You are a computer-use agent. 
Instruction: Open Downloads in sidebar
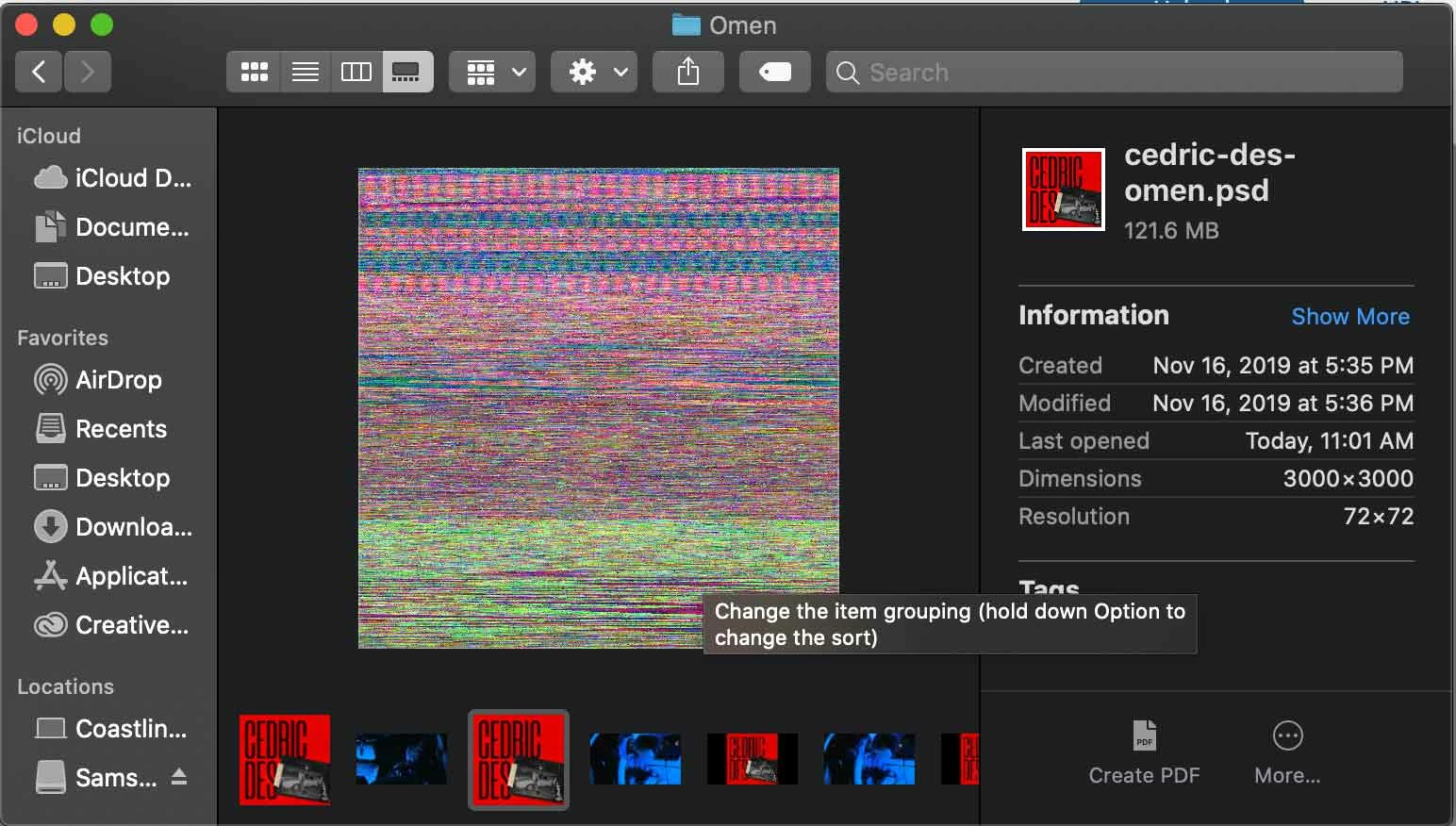click(112, 526)
